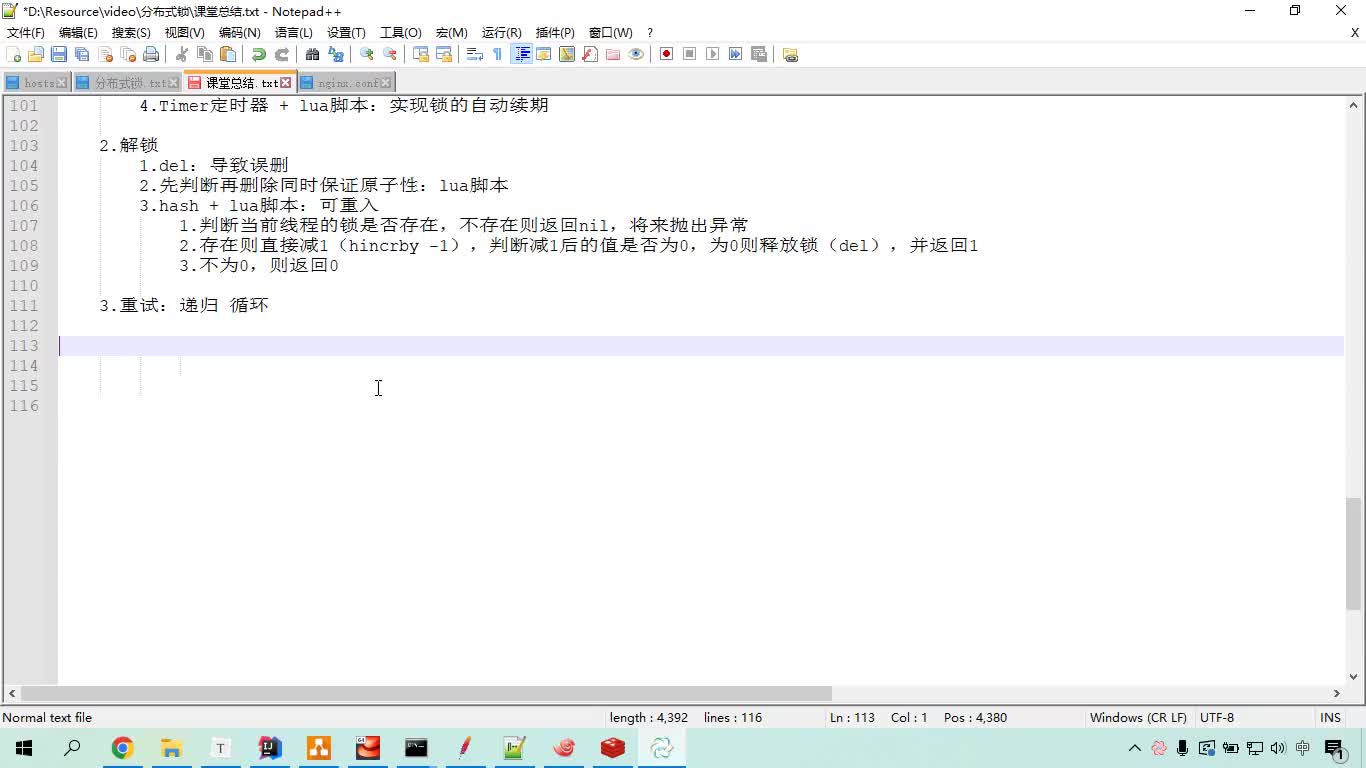Screen dimensions: 1366x768
Task: Show the Function List toolbar icon
Action: [590, 54]
